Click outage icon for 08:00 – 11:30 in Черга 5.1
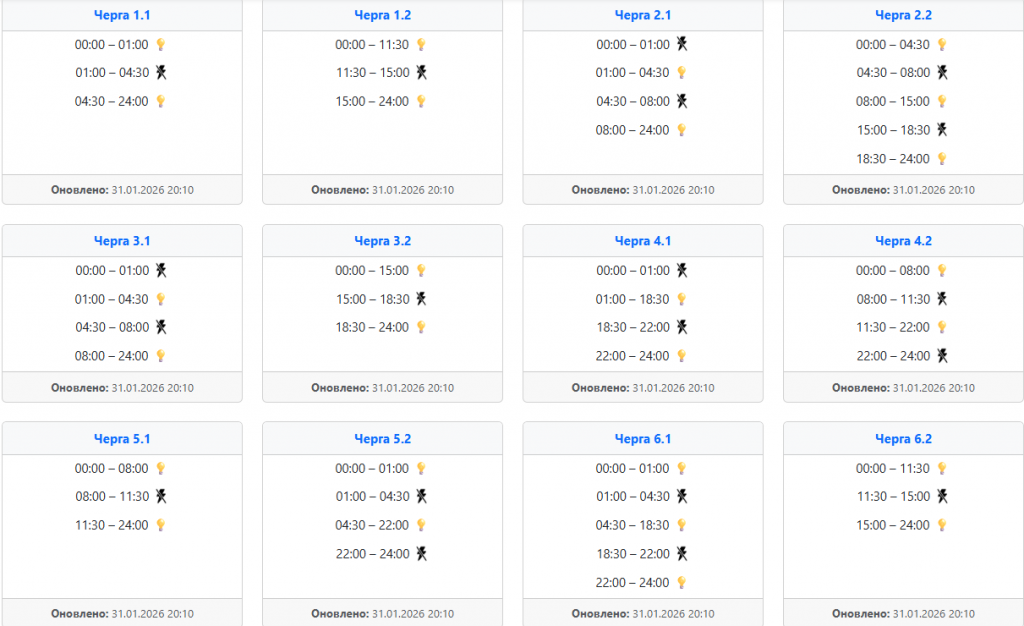 click(x=160, y=496)
